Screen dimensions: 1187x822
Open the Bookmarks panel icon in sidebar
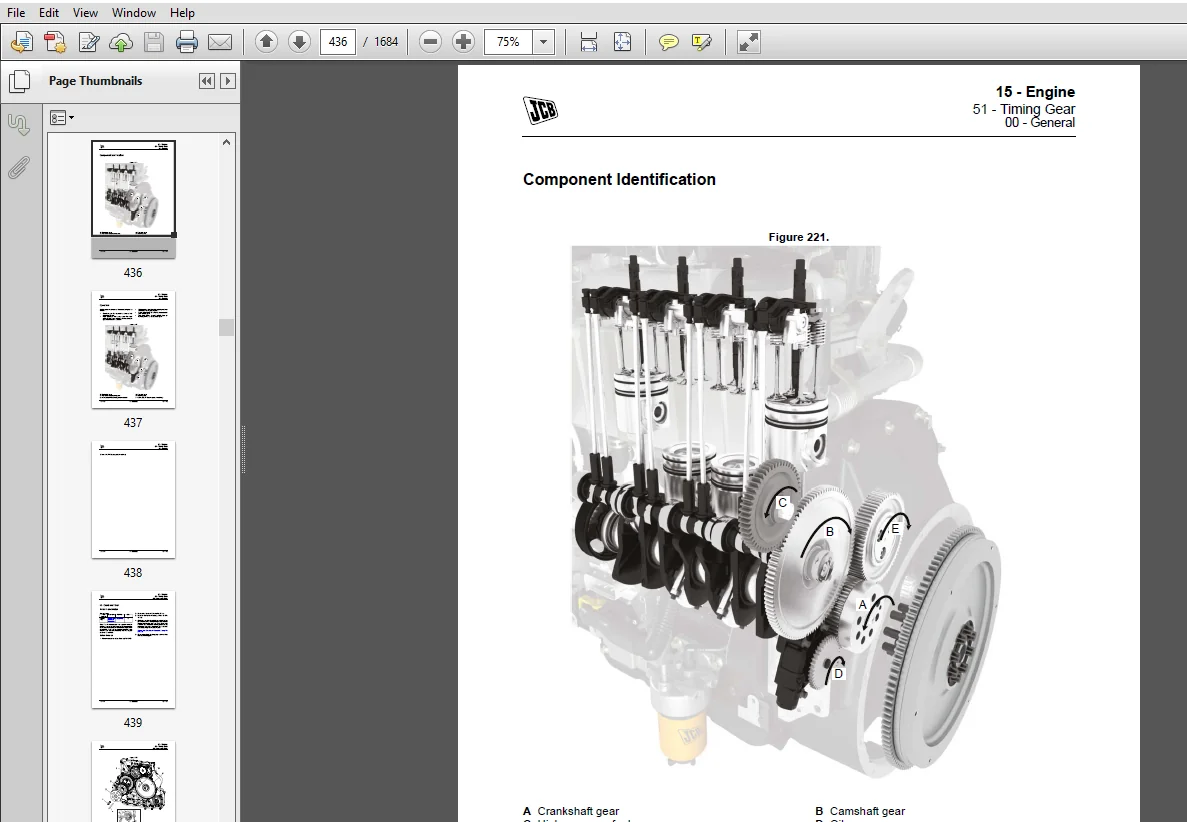[19, 124]
